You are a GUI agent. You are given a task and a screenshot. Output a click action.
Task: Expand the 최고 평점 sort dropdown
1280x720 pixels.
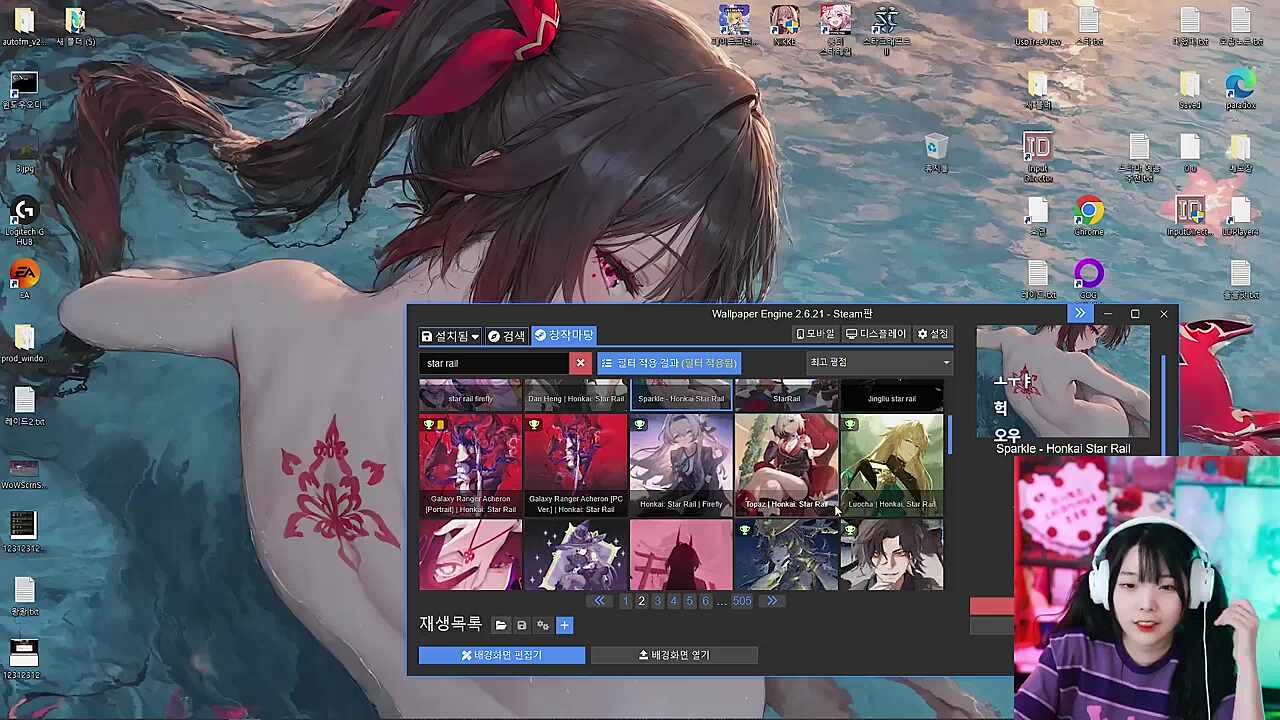coord(879,362)
